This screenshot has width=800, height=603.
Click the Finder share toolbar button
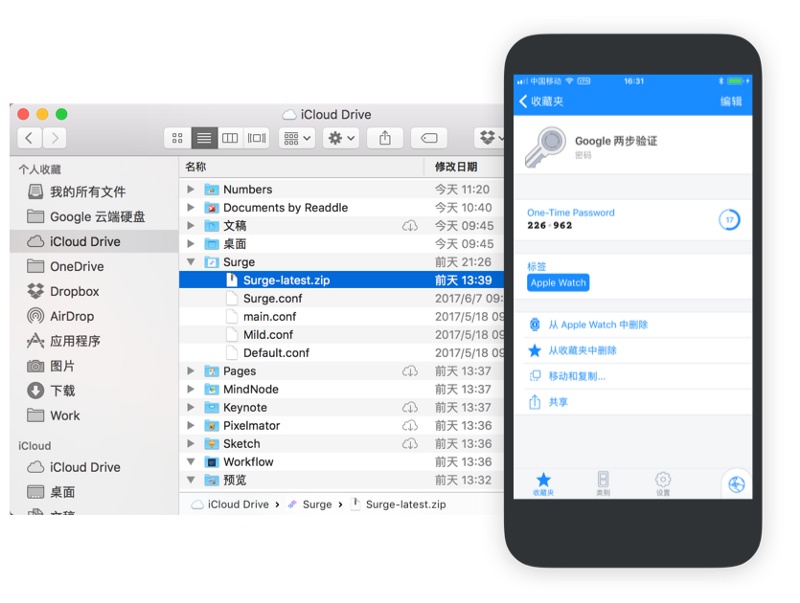385,138
